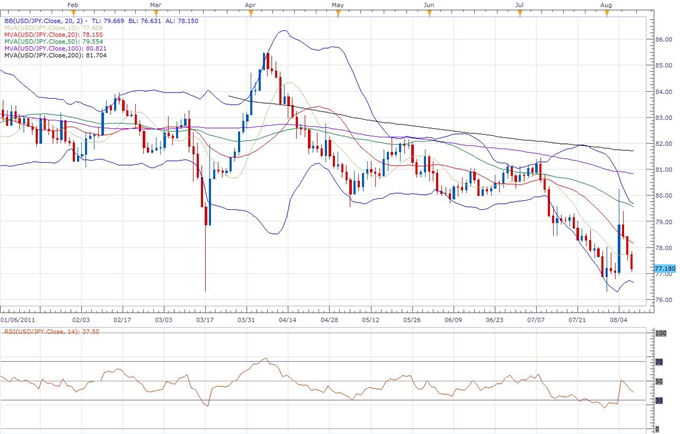This screenshot has width=680, height=434.
Task: Click the 05/12 date label
Action: (x=370, y=320)
